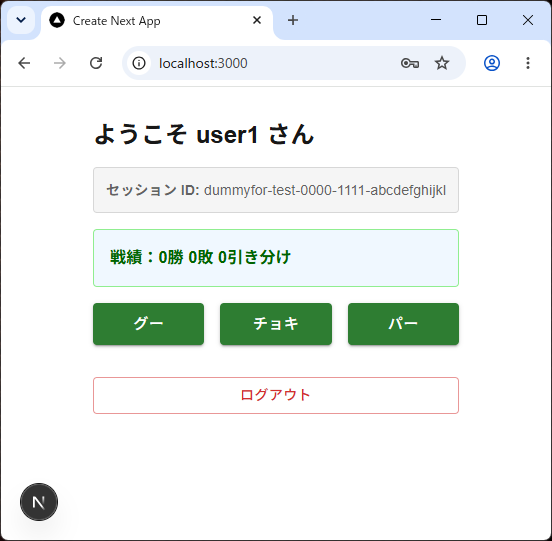This screenshot has height=541, width=552.
Task: Open new tab with plus icon
Action: tap(293, 20)
